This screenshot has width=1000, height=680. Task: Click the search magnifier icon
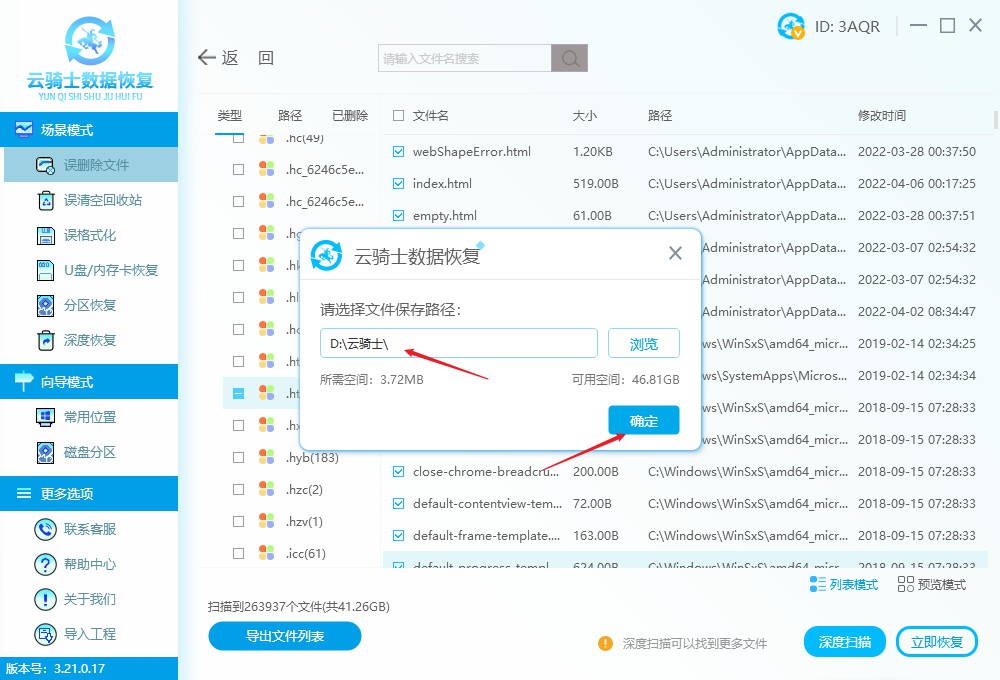coord(570,58)
